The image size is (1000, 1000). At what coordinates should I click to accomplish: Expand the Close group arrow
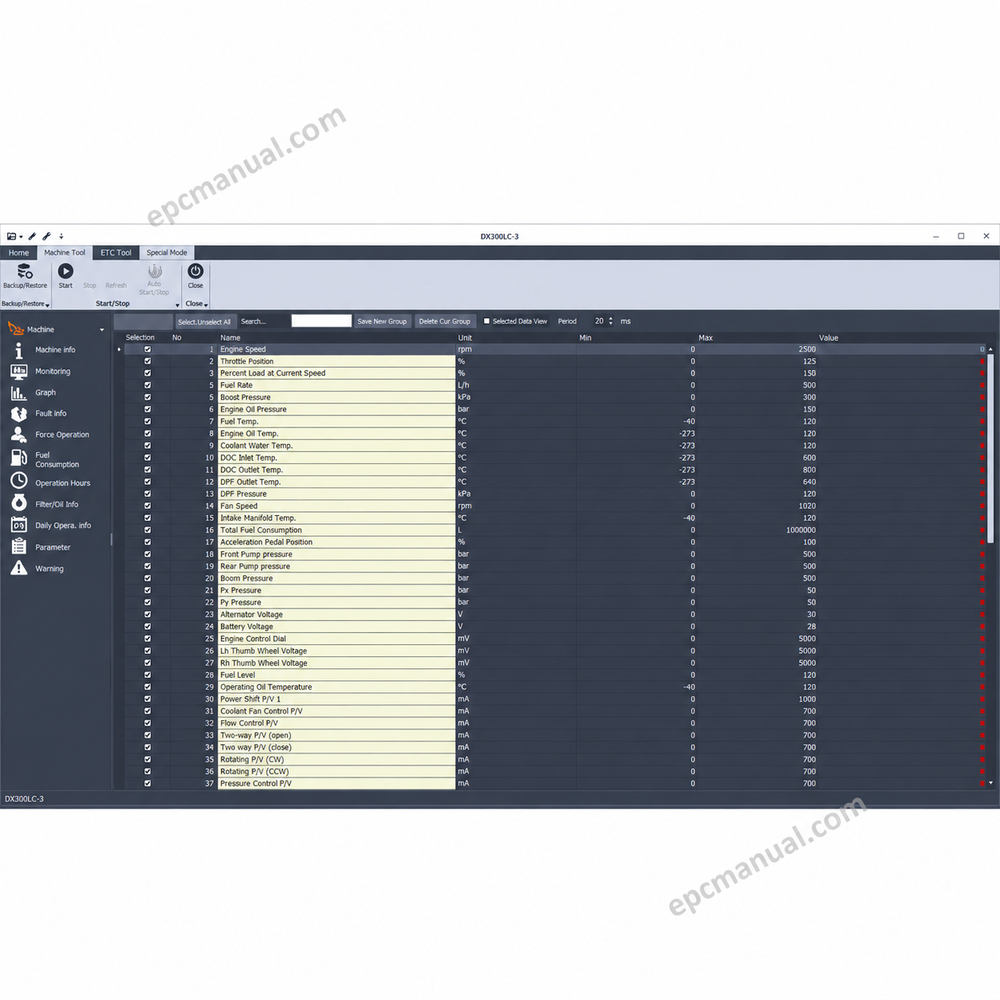click(206, 305)
